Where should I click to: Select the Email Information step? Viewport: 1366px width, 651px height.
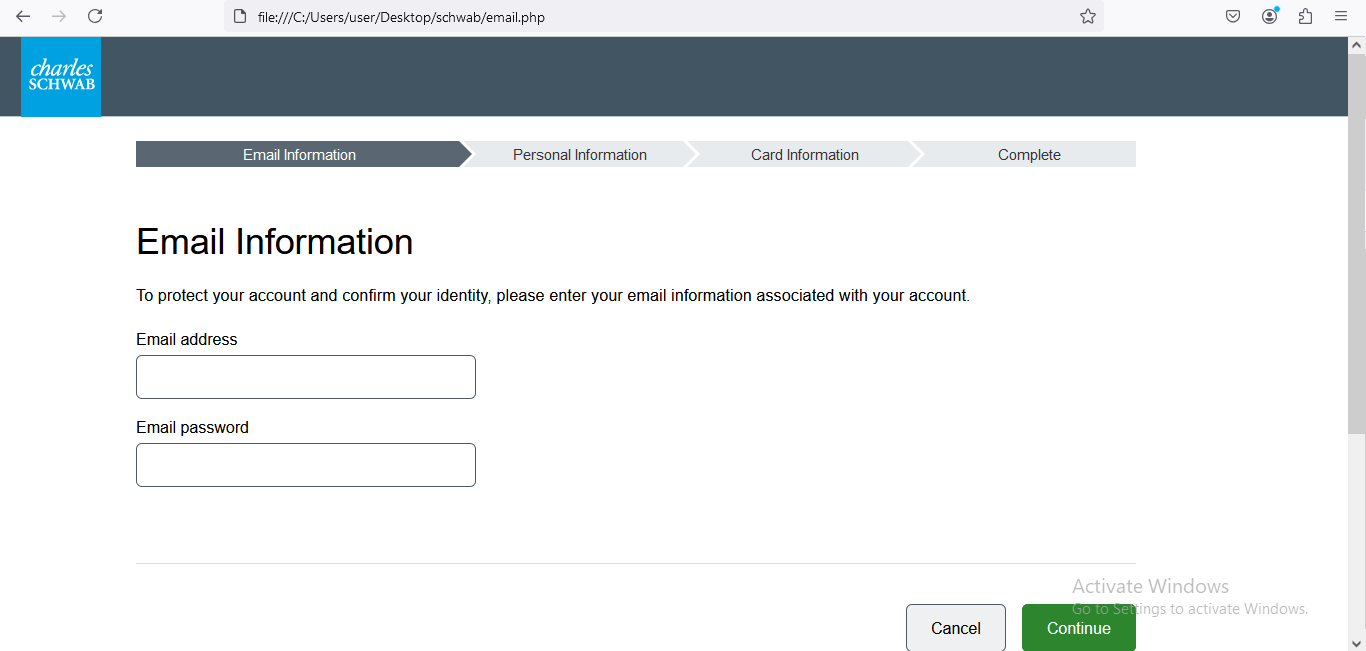point(299,154)
